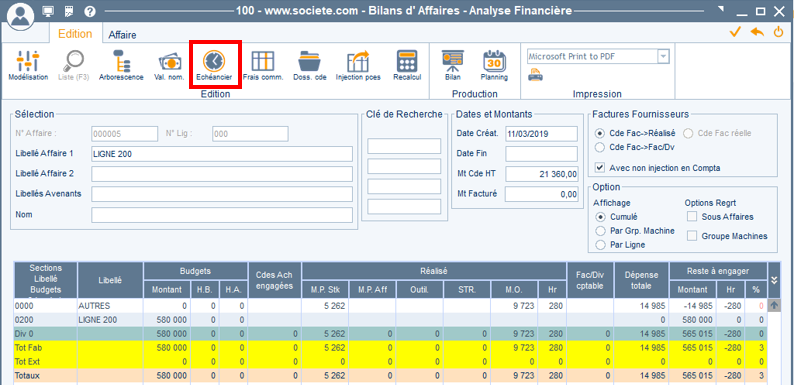Viewport: 794px width, 385px height.
Task: Select Cde Fac->Fac/Dv radio option
Action: click(x=601, y=147)
